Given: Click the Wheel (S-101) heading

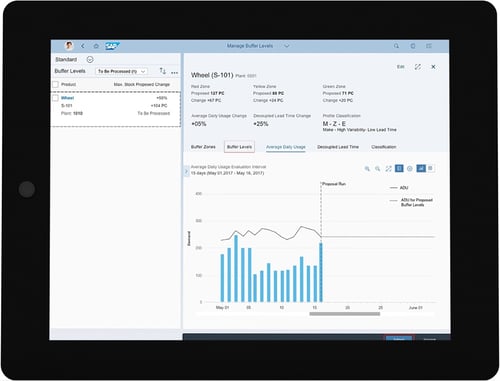Looking at the screenshot, I should [212, 75].
